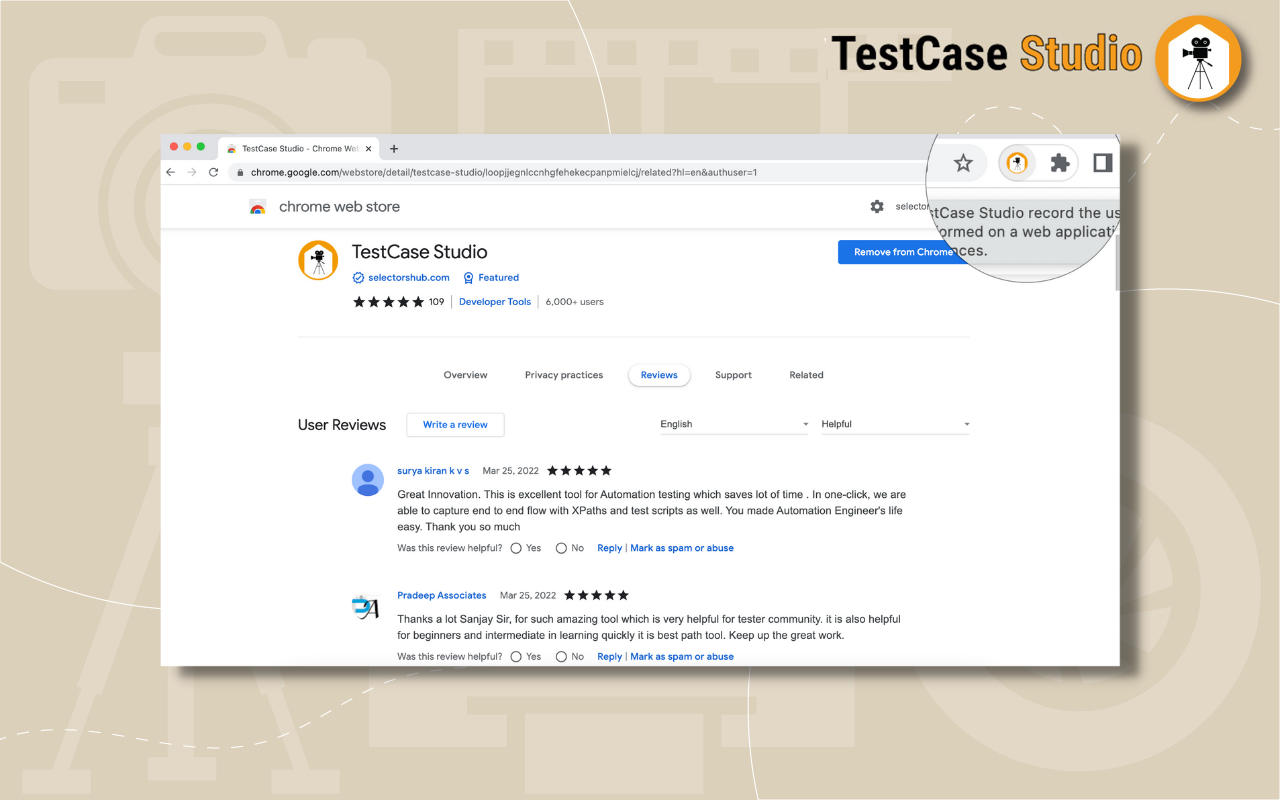Select Yes under Pradeep Associates' review
This screenshot has height=800, width=1280.
coord(515,656)
